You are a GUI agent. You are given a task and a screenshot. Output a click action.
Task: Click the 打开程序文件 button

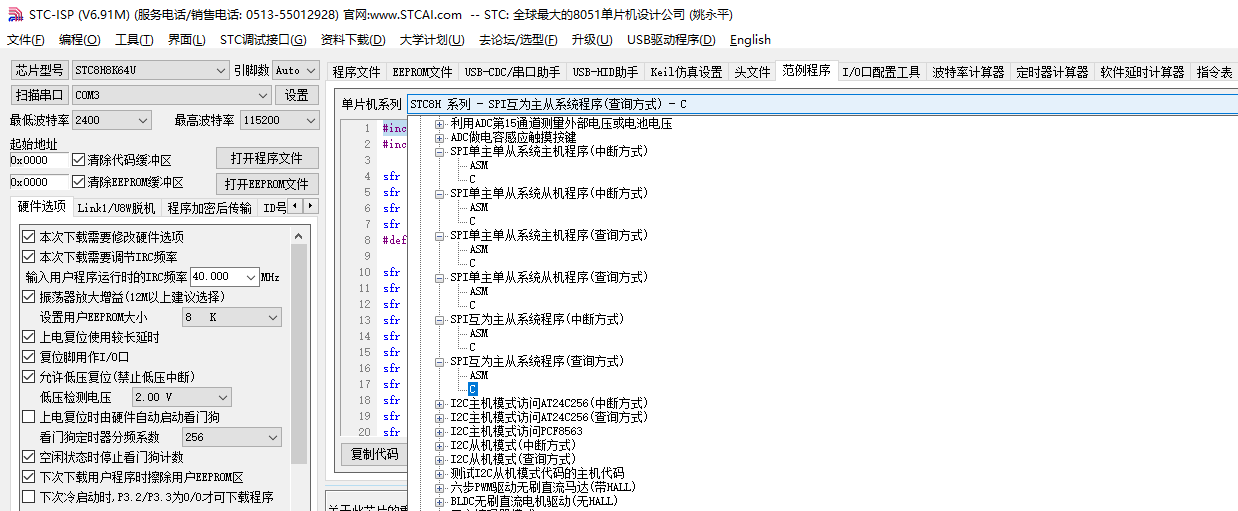coord(267,158)
